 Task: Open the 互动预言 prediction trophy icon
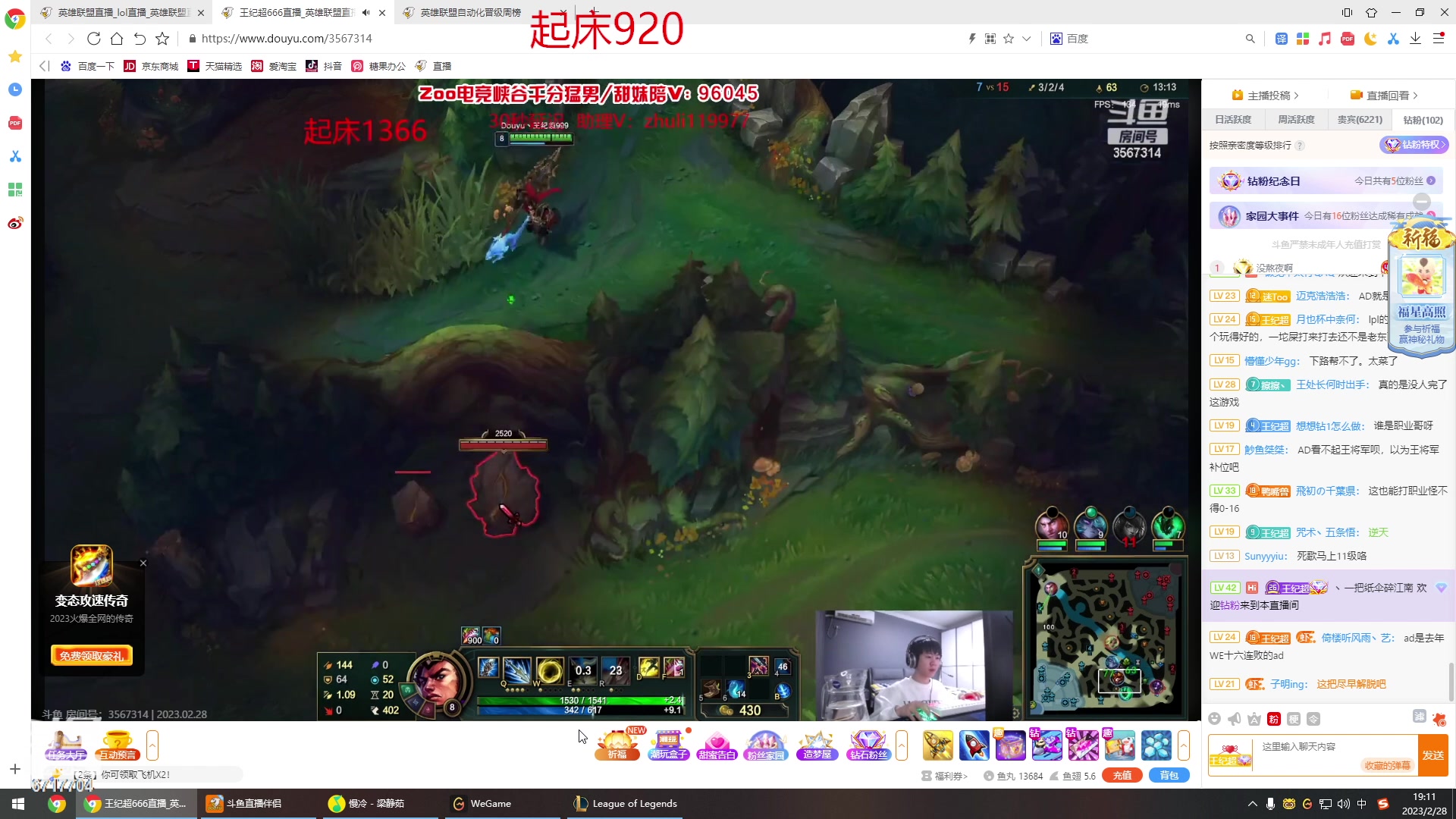(x=118, y=745)
